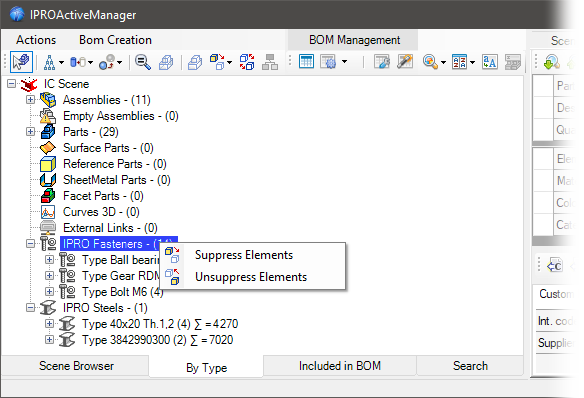
Task: Switch to the Search tab
Action: click(x=470, y=366)
